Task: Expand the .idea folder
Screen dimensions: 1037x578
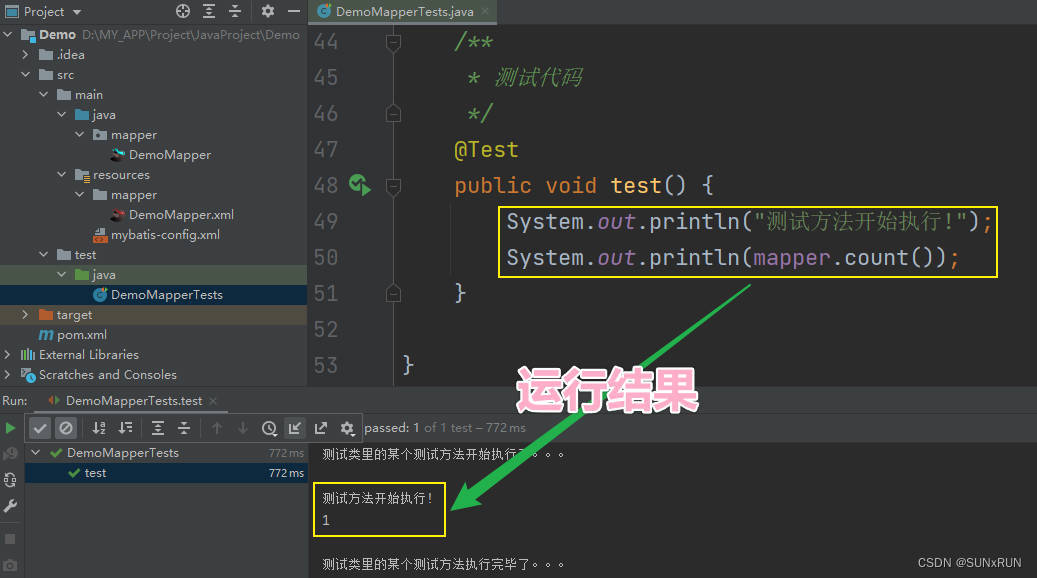Action: (x=26, y=54)
